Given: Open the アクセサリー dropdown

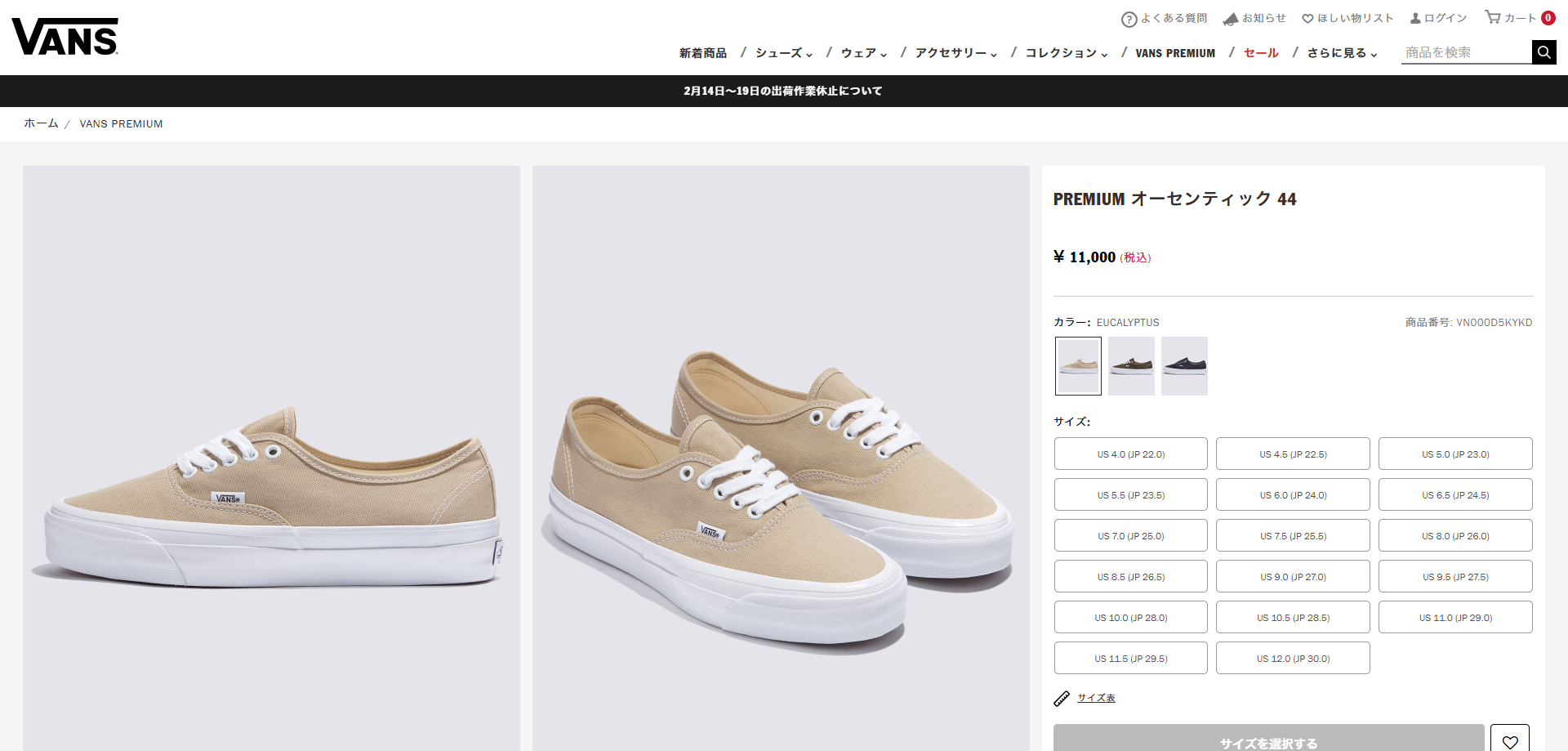Looking at the screenshot, I should [x=953, y=52].
